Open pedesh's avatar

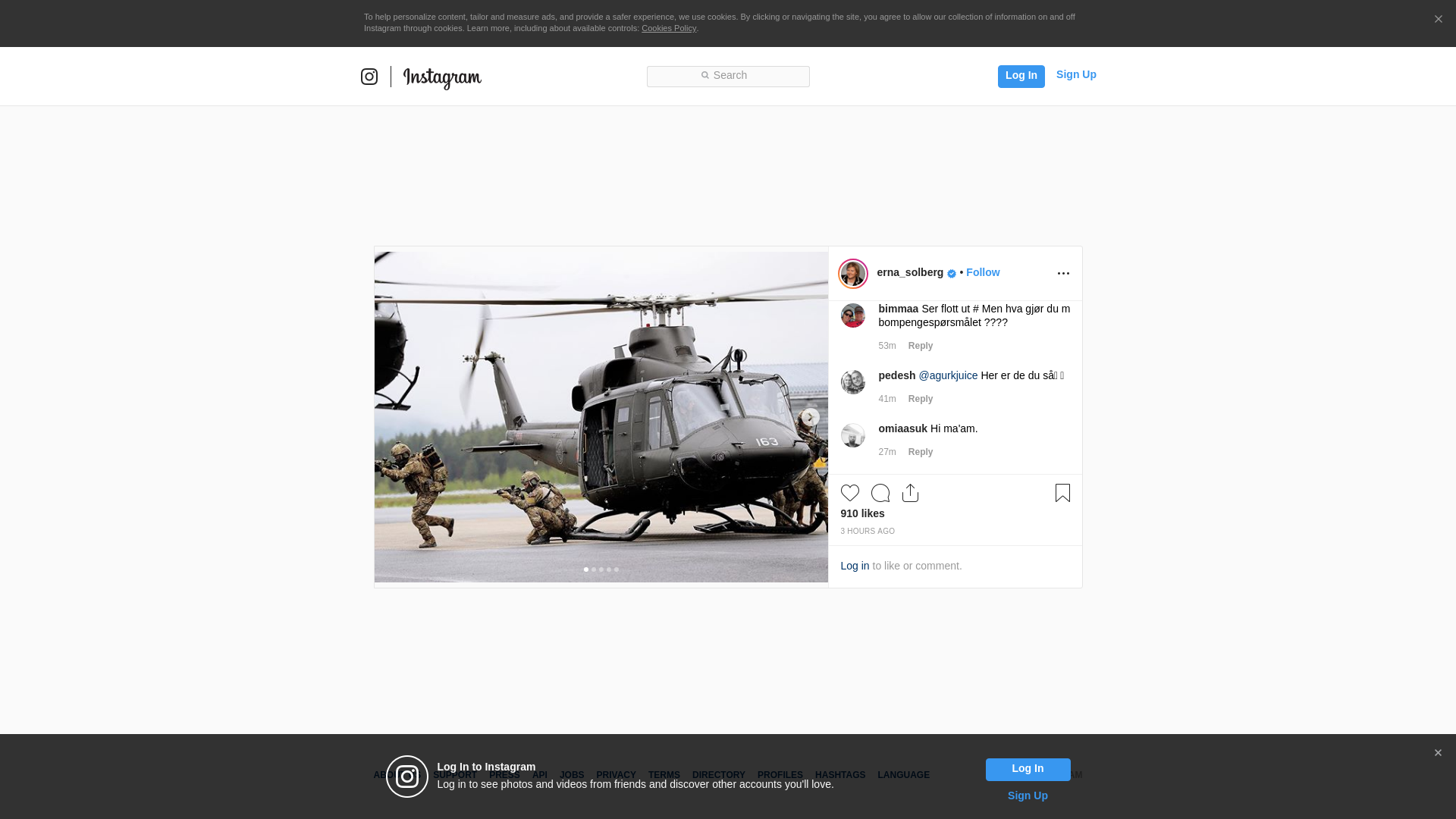853,382
